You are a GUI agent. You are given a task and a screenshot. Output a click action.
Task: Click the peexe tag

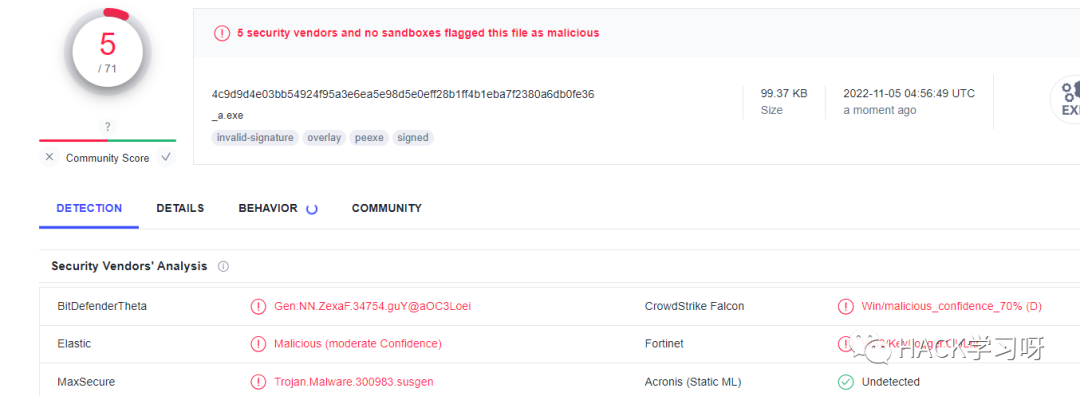pyautogui.click(x=370, y=138)
